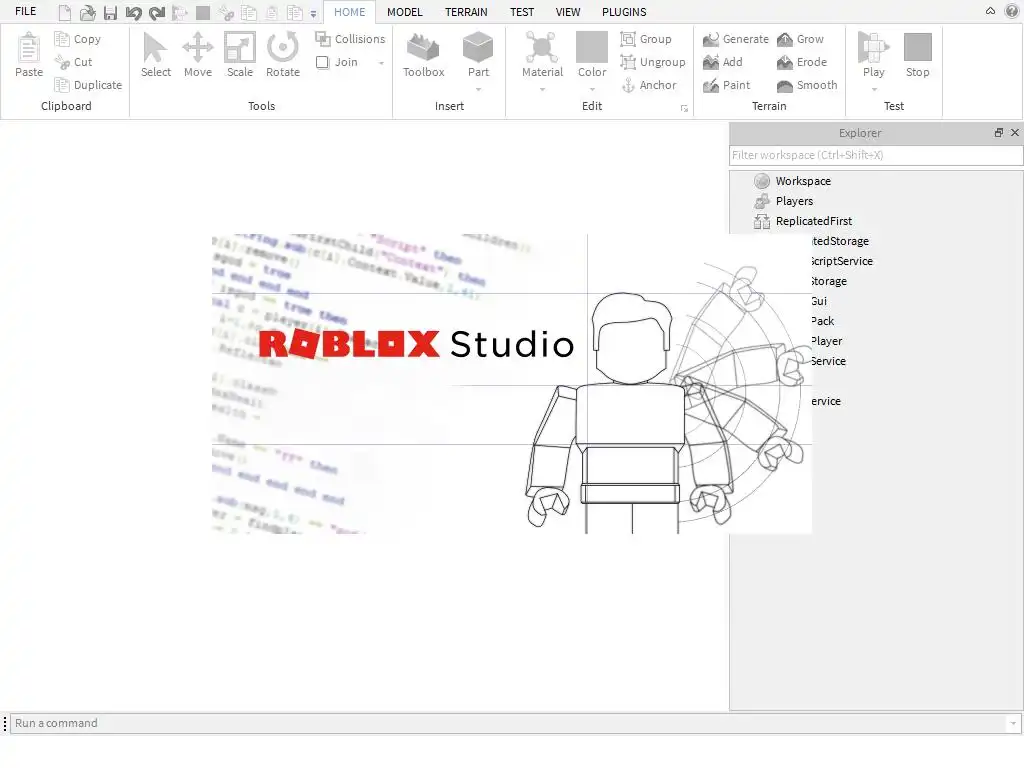Collapse the ribbon with the up chevron
Image resolution: width=1024 pixels, height=768 pixels.
[990, 11]
